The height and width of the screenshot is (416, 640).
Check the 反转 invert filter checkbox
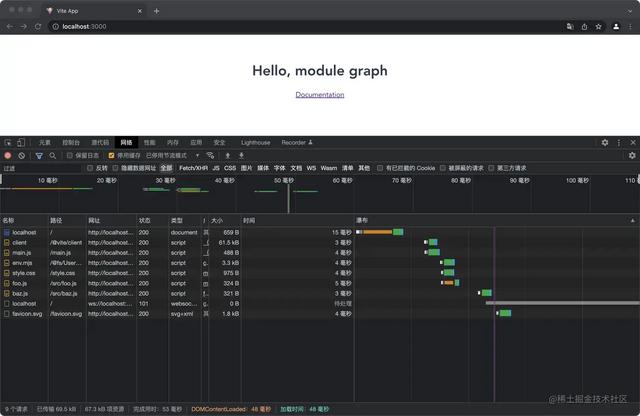coord(90,168)
